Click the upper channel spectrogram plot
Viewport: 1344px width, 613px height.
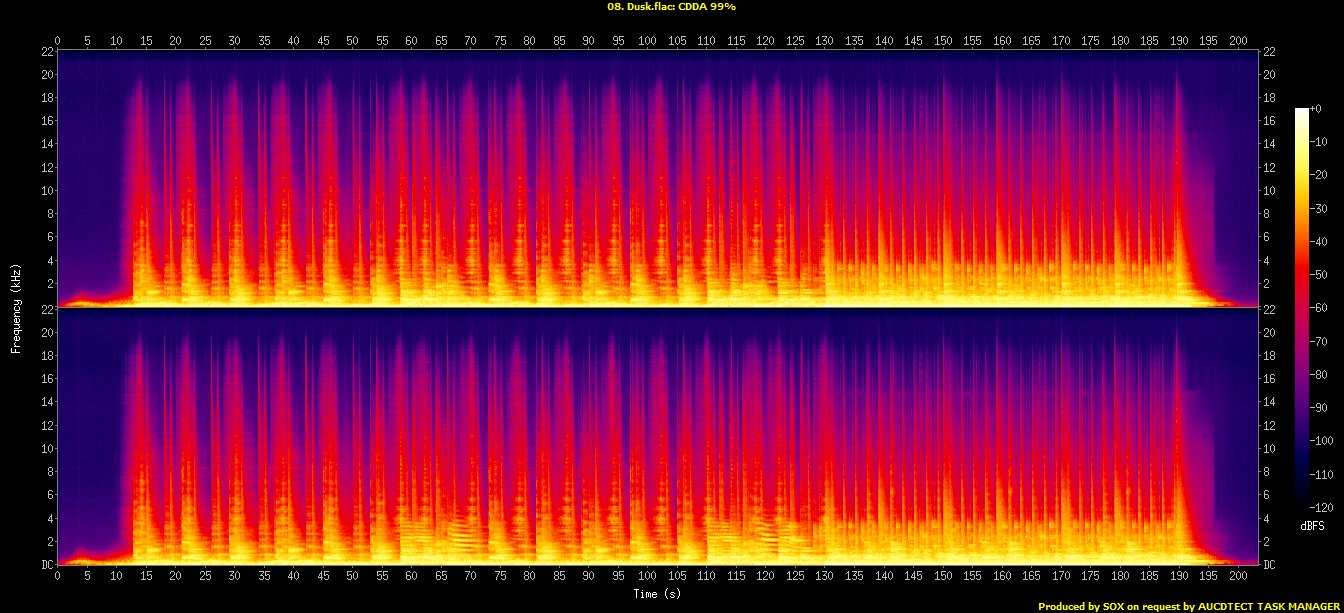[x=658, y=178]
